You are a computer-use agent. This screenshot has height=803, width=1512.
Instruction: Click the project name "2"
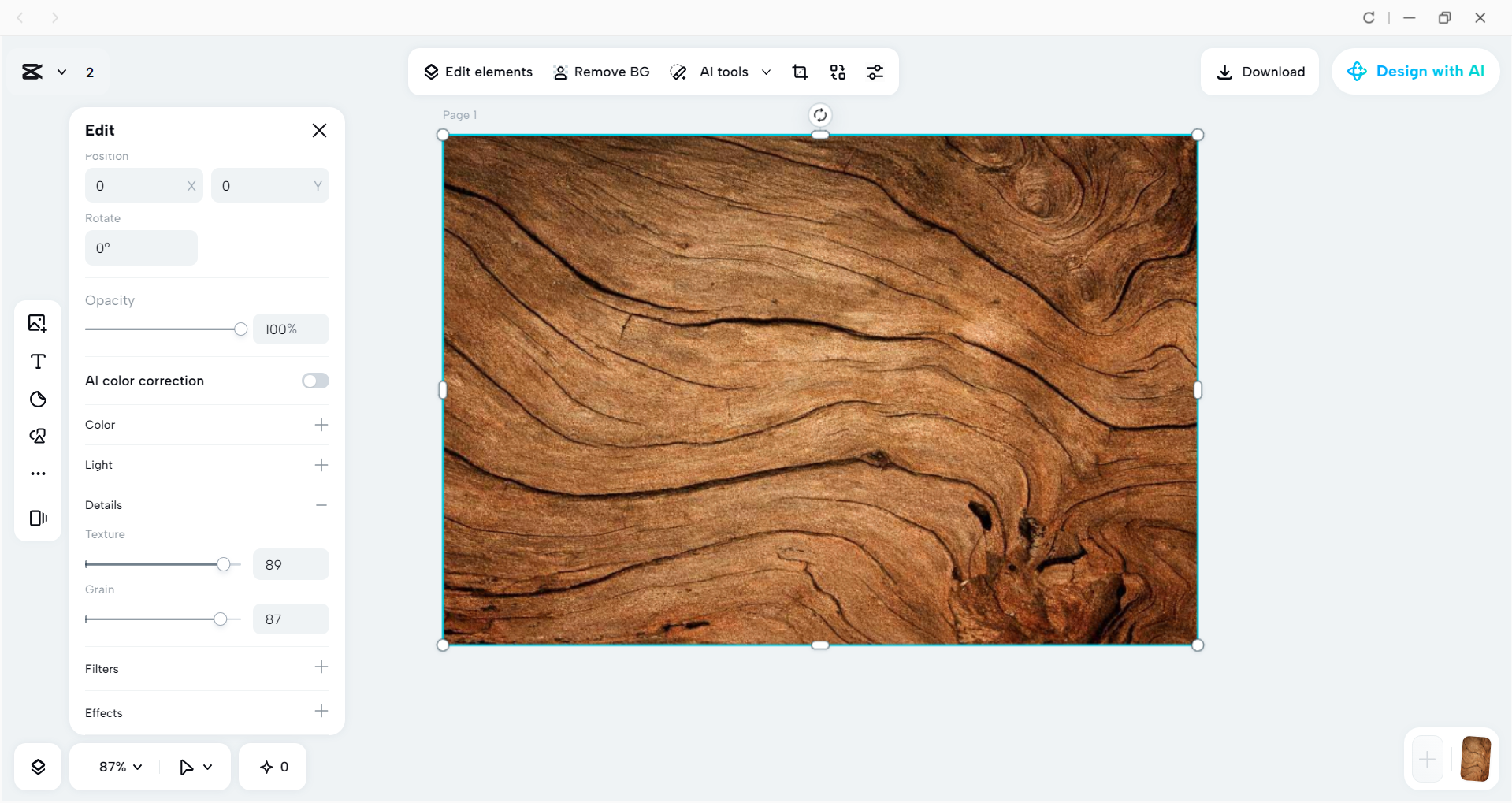click(x=90, y=72)
